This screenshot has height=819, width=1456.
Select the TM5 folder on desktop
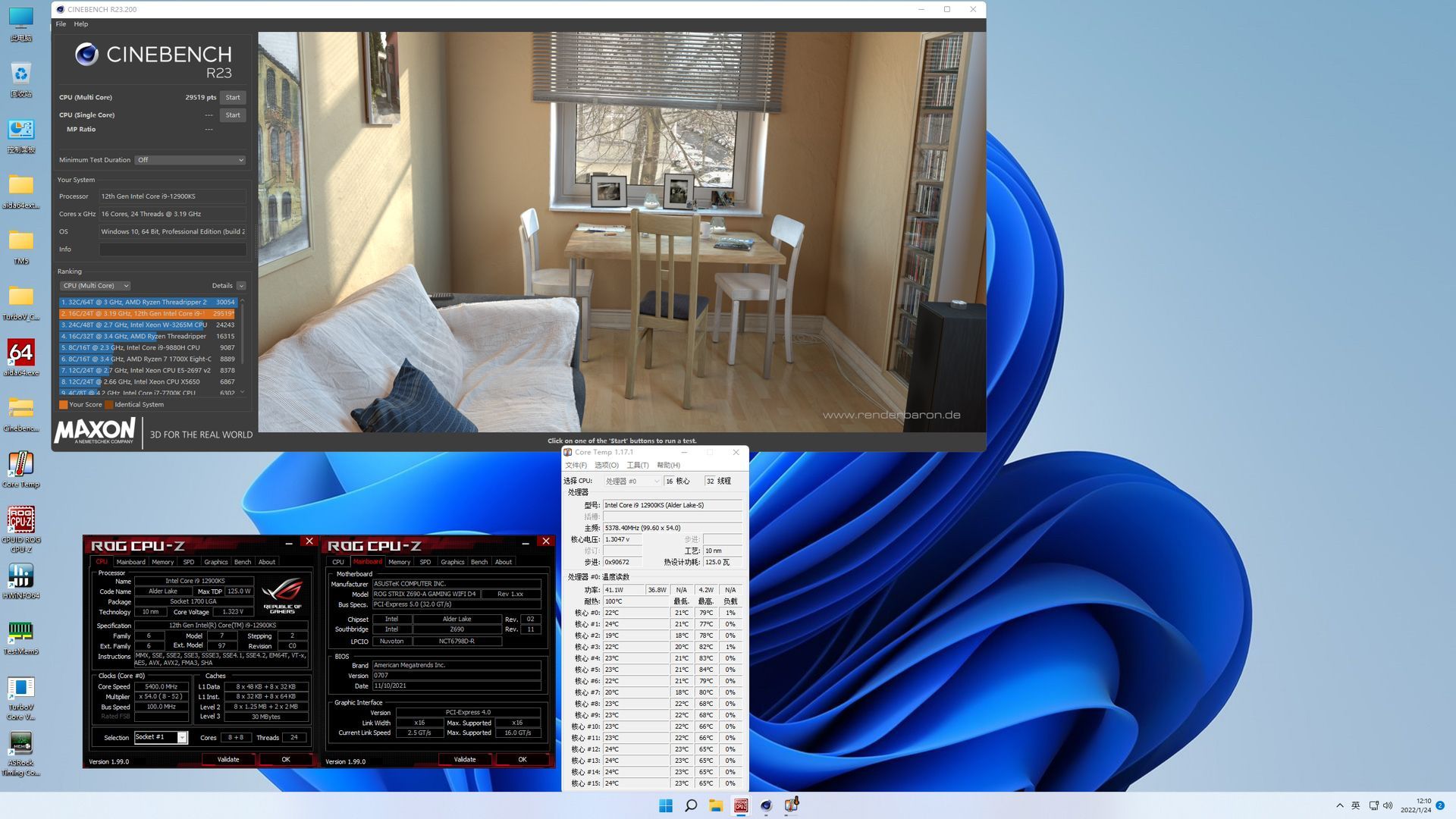click(x=20, y=247)
